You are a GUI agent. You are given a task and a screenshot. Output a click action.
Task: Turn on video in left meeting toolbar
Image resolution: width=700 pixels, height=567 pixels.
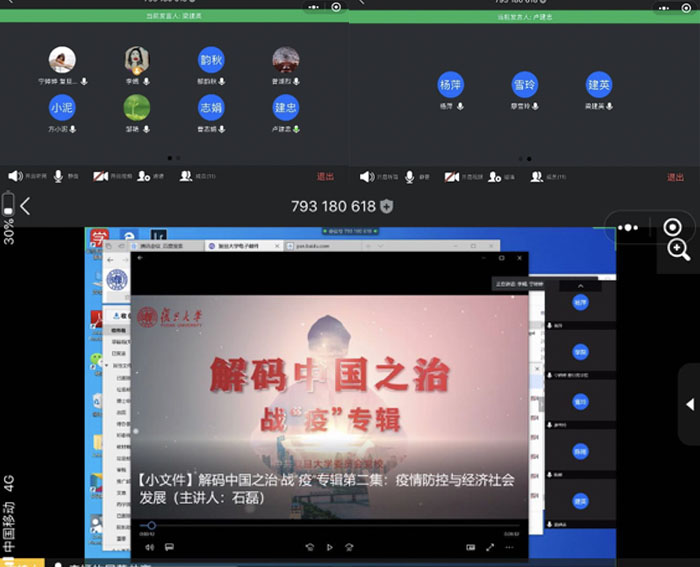(101, 176)
